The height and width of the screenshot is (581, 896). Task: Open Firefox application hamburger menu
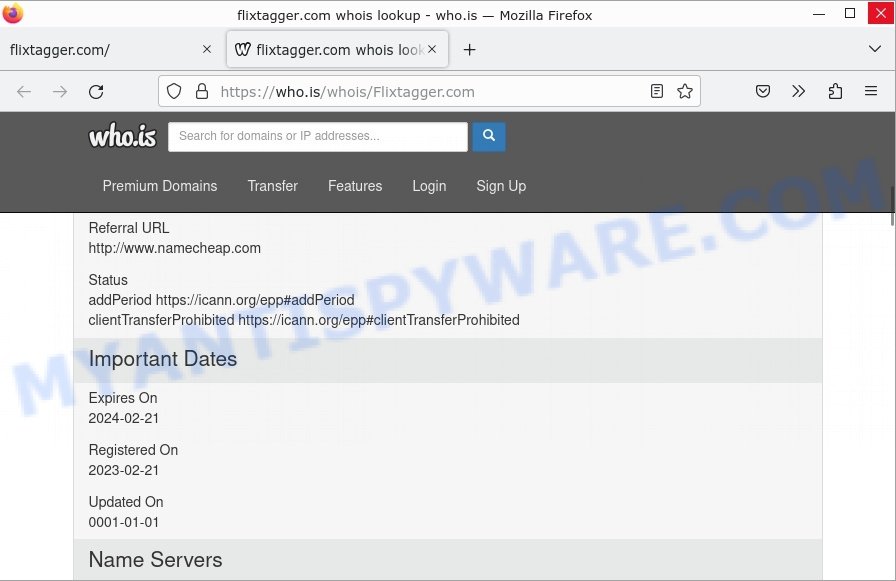[871, 91]
